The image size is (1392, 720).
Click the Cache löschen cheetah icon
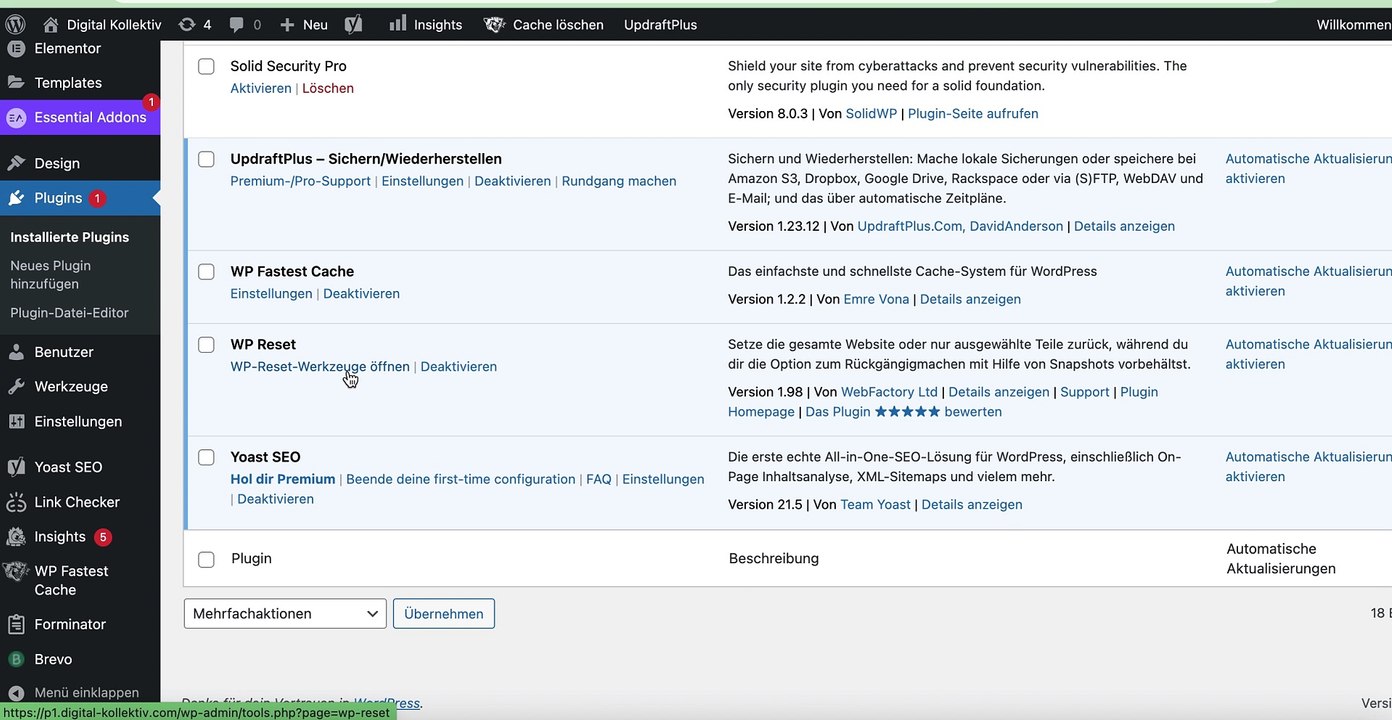coord(494,24)
